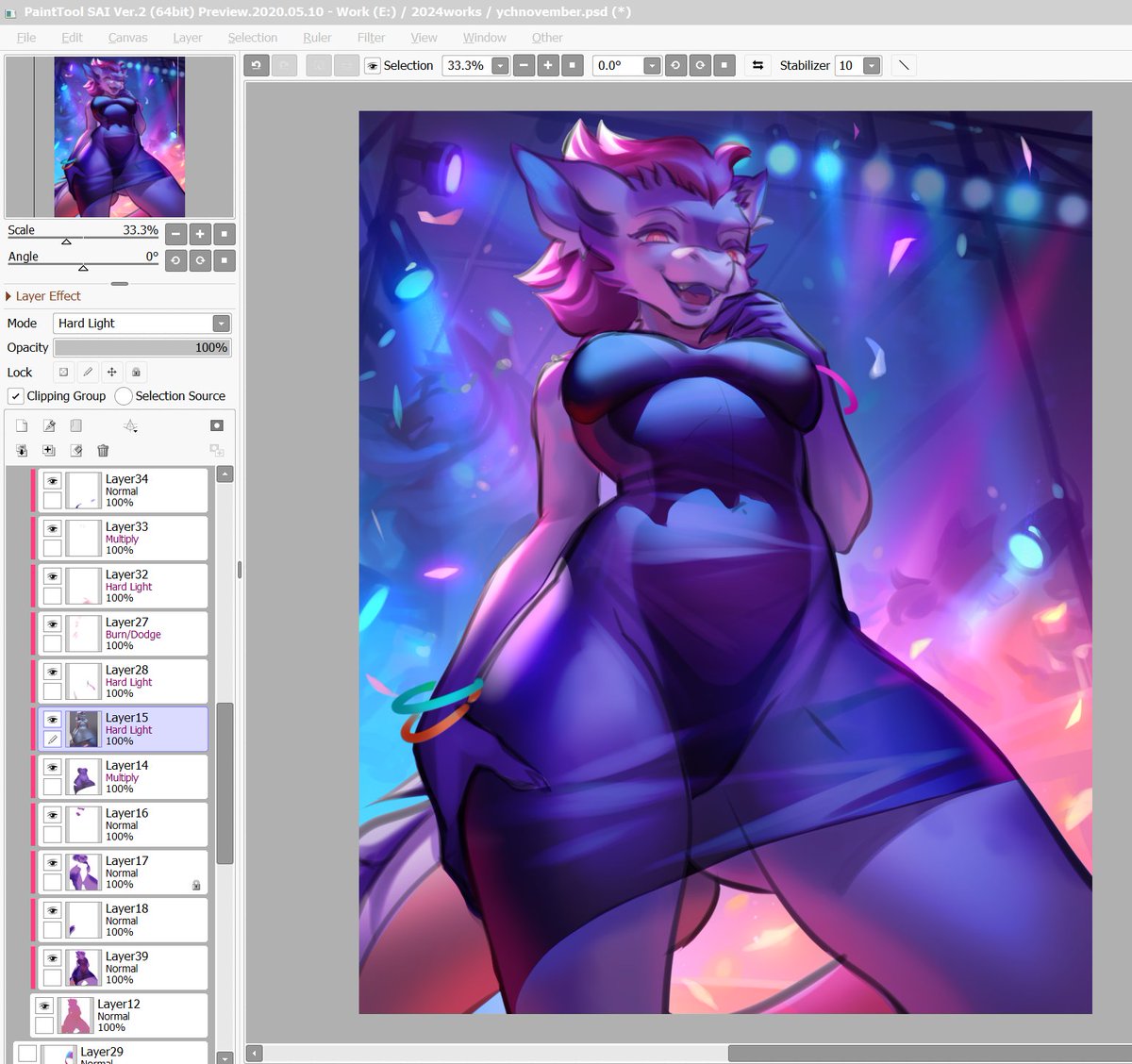This screenshot has height=1064, width=1132.
Task: Rotate canvas clockwise from the top toolbar
Action: [x=700, y=65]
